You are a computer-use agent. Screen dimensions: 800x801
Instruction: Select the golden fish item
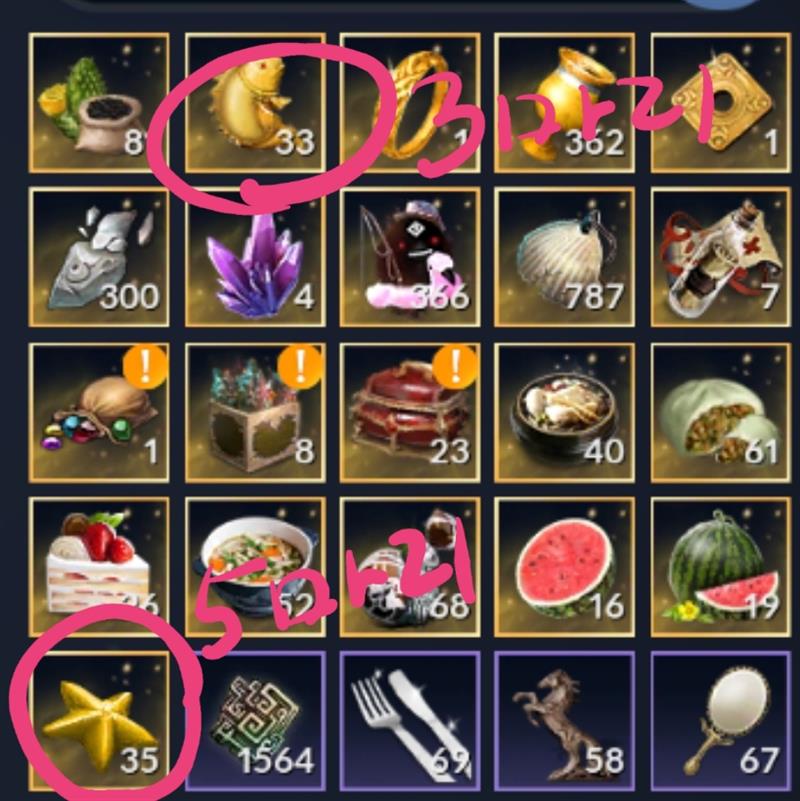[x=255, y=103]
